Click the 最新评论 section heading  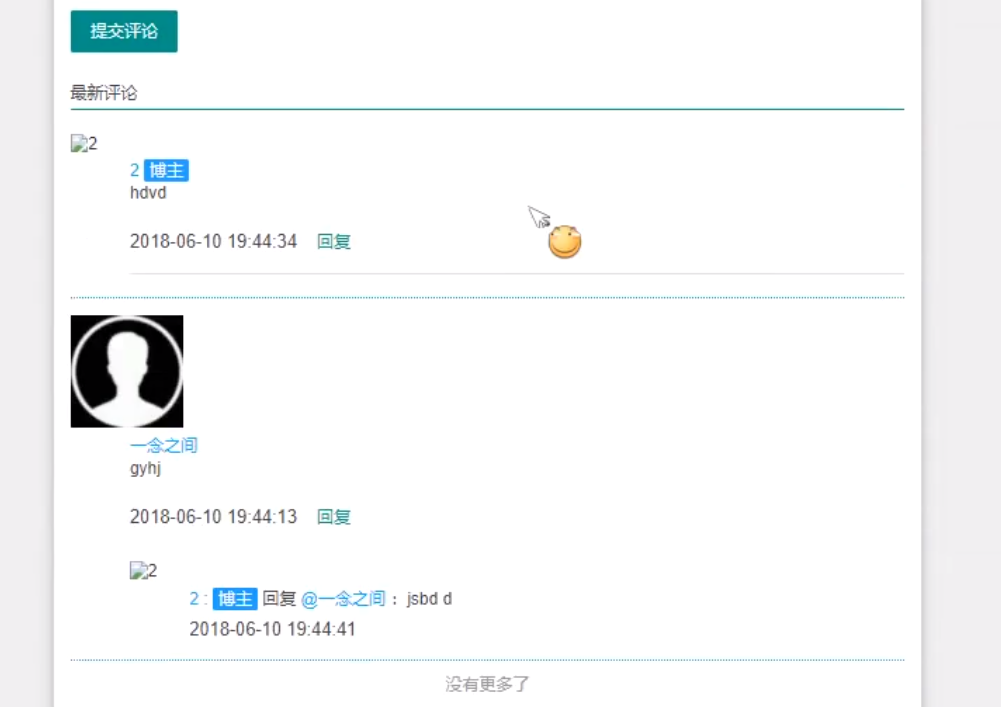point(104,93)
